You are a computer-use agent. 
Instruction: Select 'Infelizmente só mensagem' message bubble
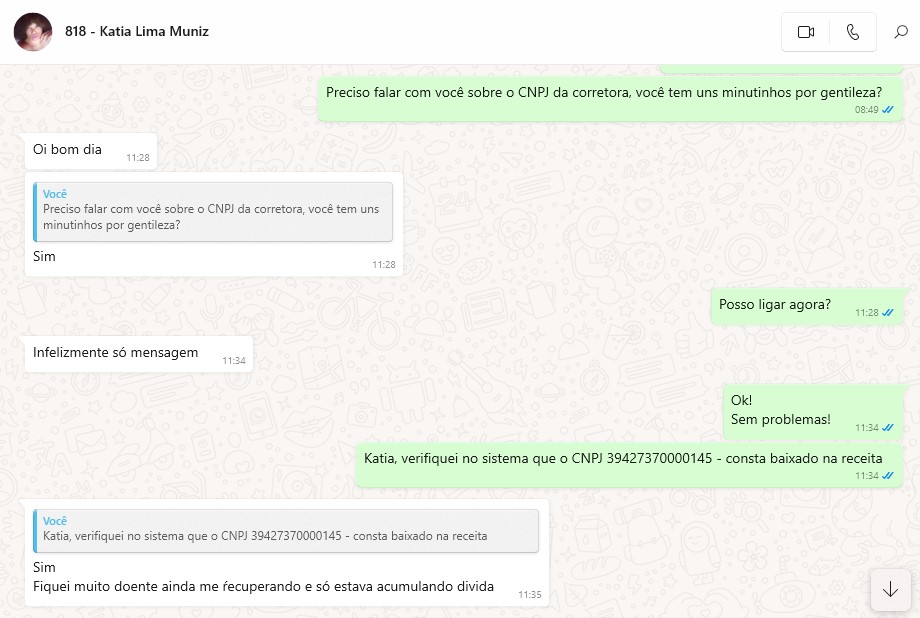tap(139, 354)
